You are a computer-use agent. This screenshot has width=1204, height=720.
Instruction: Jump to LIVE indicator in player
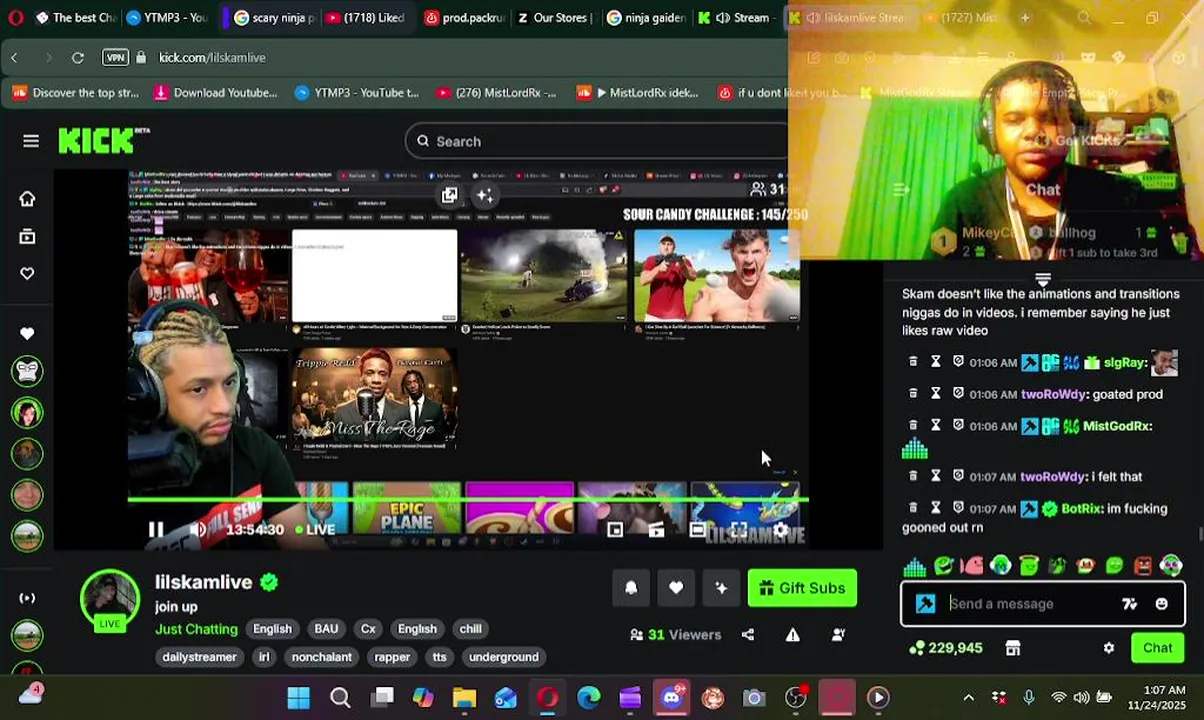315,529
